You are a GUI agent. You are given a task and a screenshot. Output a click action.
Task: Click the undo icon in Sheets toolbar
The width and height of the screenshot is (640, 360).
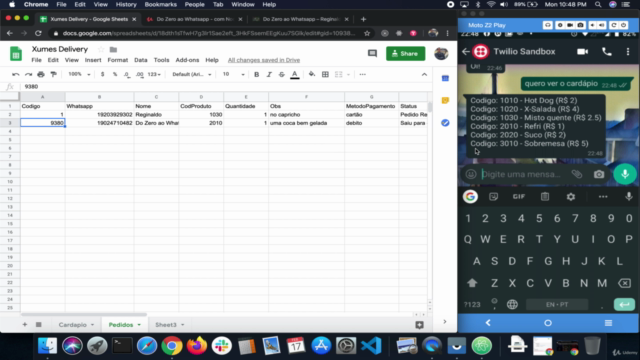tap(16, 74)
